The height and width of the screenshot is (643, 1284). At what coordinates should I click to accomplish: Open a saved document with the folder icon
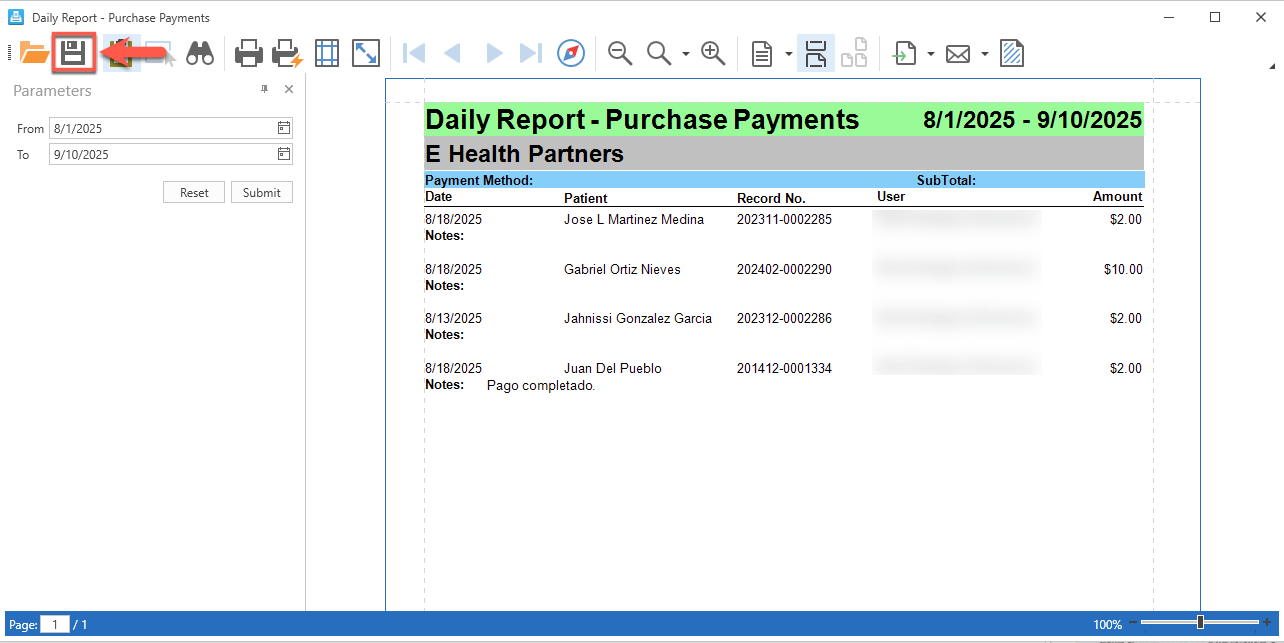pos(34,53)
